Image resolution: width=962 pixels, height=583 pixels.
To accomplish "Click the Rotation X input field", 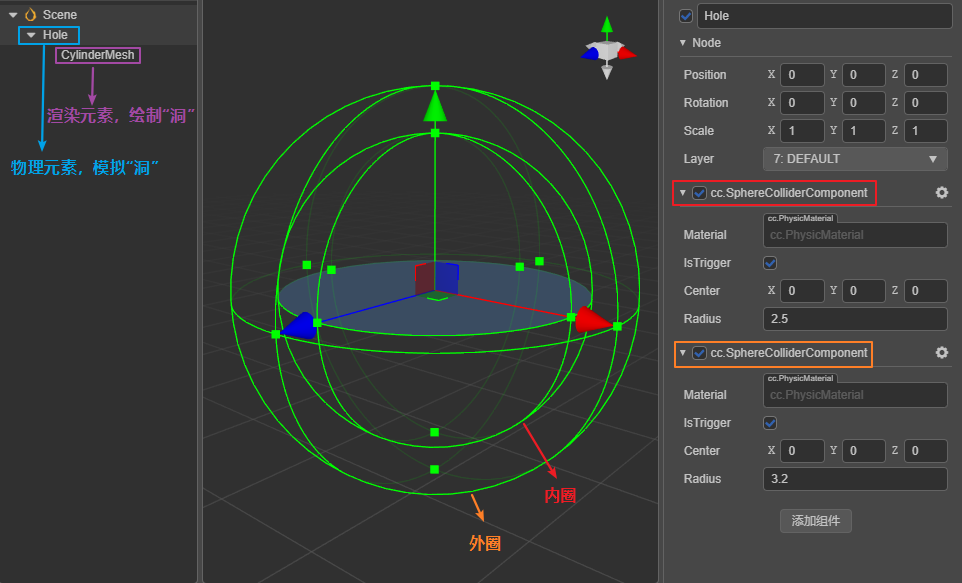I will click(x=802, y=102).
